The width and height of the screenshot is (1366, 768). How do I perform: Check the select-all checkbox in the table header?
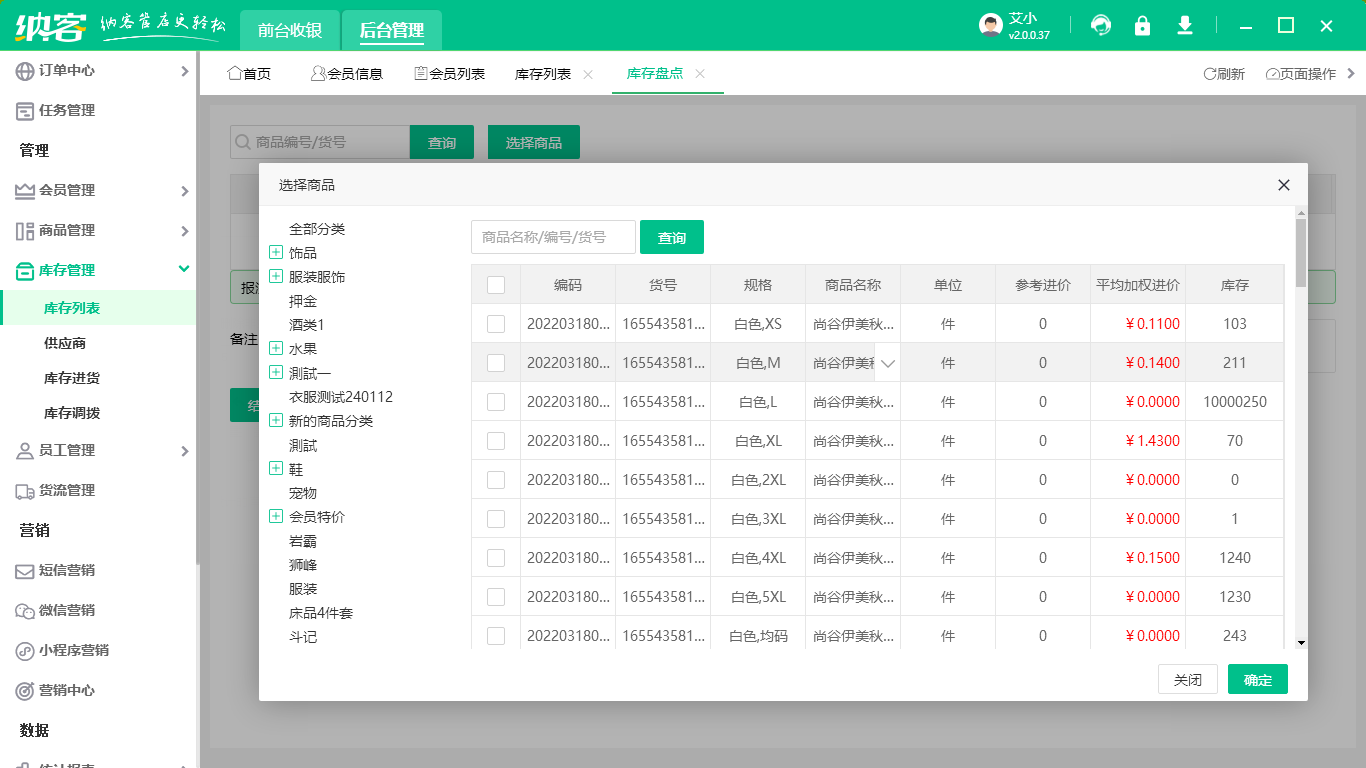coord(495,284)
